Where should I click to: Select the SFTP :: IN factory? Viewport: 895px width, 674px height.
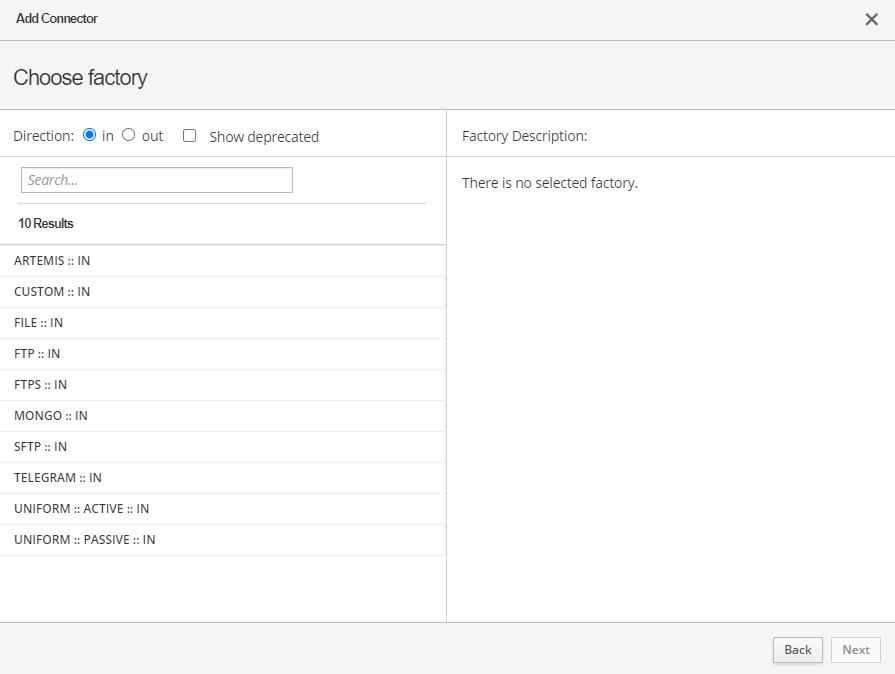click(x=41, y=447)
